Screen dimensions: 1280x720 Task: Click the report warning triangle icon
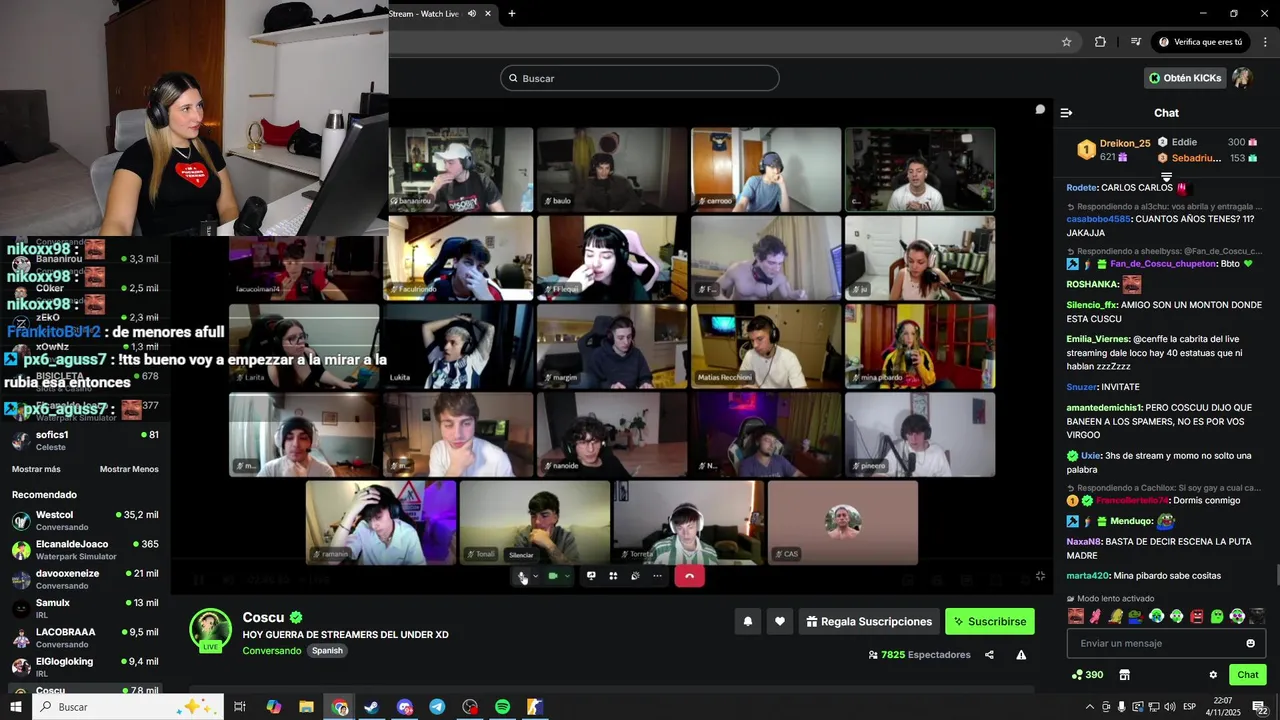(x=1021, y=655)
